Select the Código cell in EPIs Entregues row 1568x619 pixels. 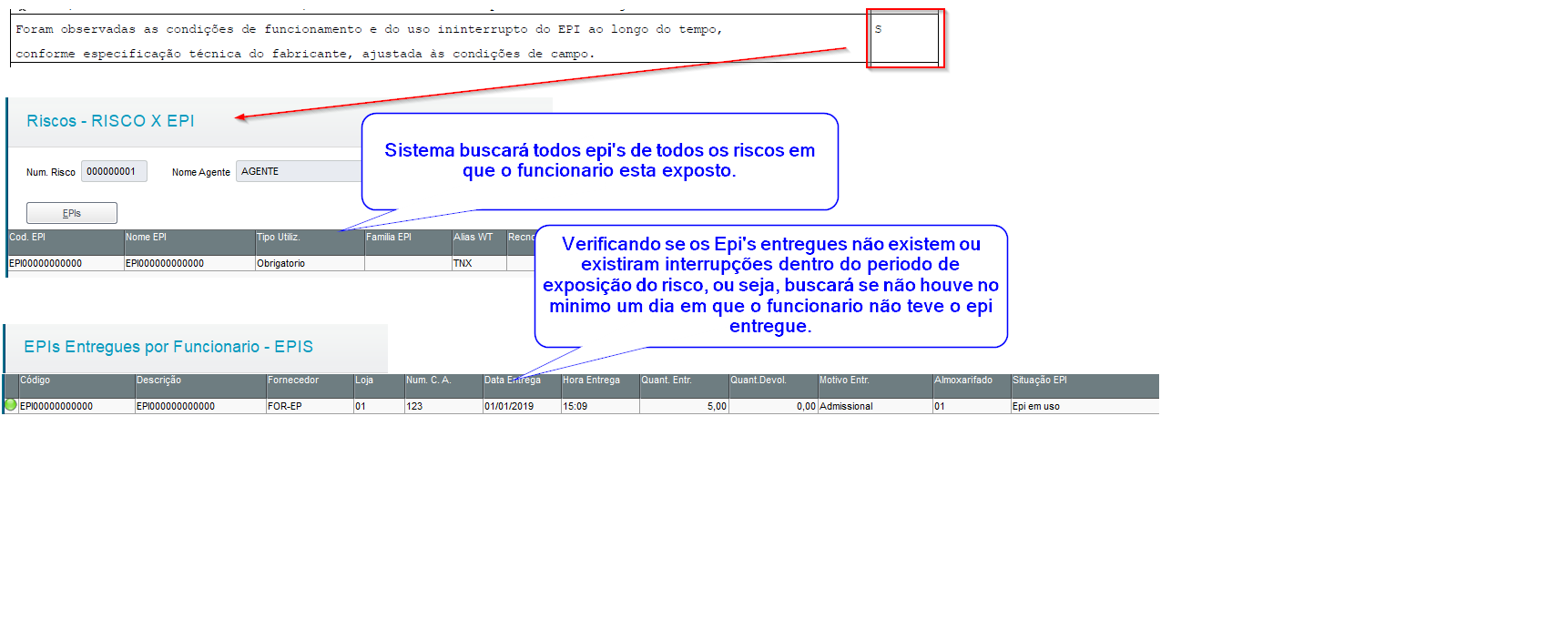pyautogui.click(x=76, y=406)
